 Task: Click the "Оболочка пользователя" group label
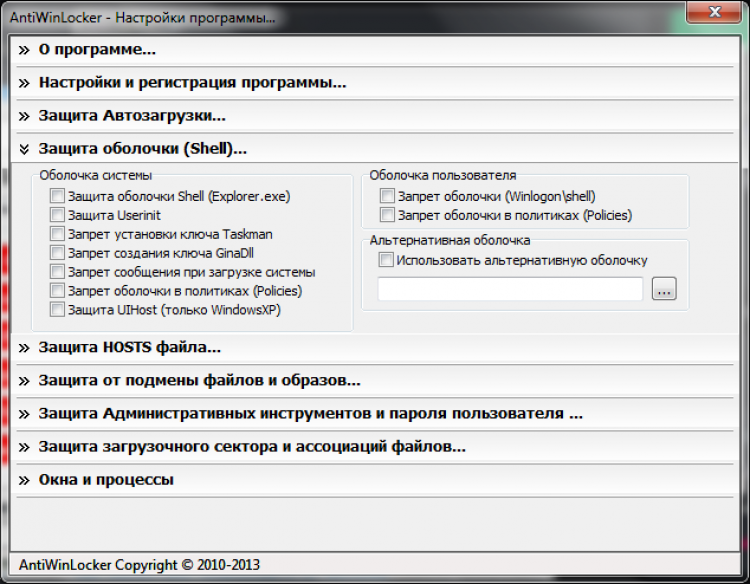pyautogui.click(x=443, y=176)
